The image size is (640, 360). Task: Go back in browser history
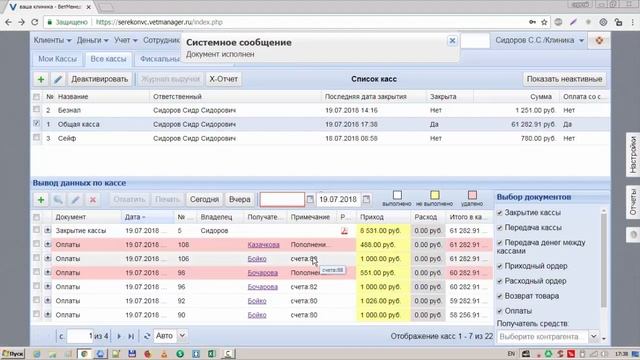pos(8,22)
